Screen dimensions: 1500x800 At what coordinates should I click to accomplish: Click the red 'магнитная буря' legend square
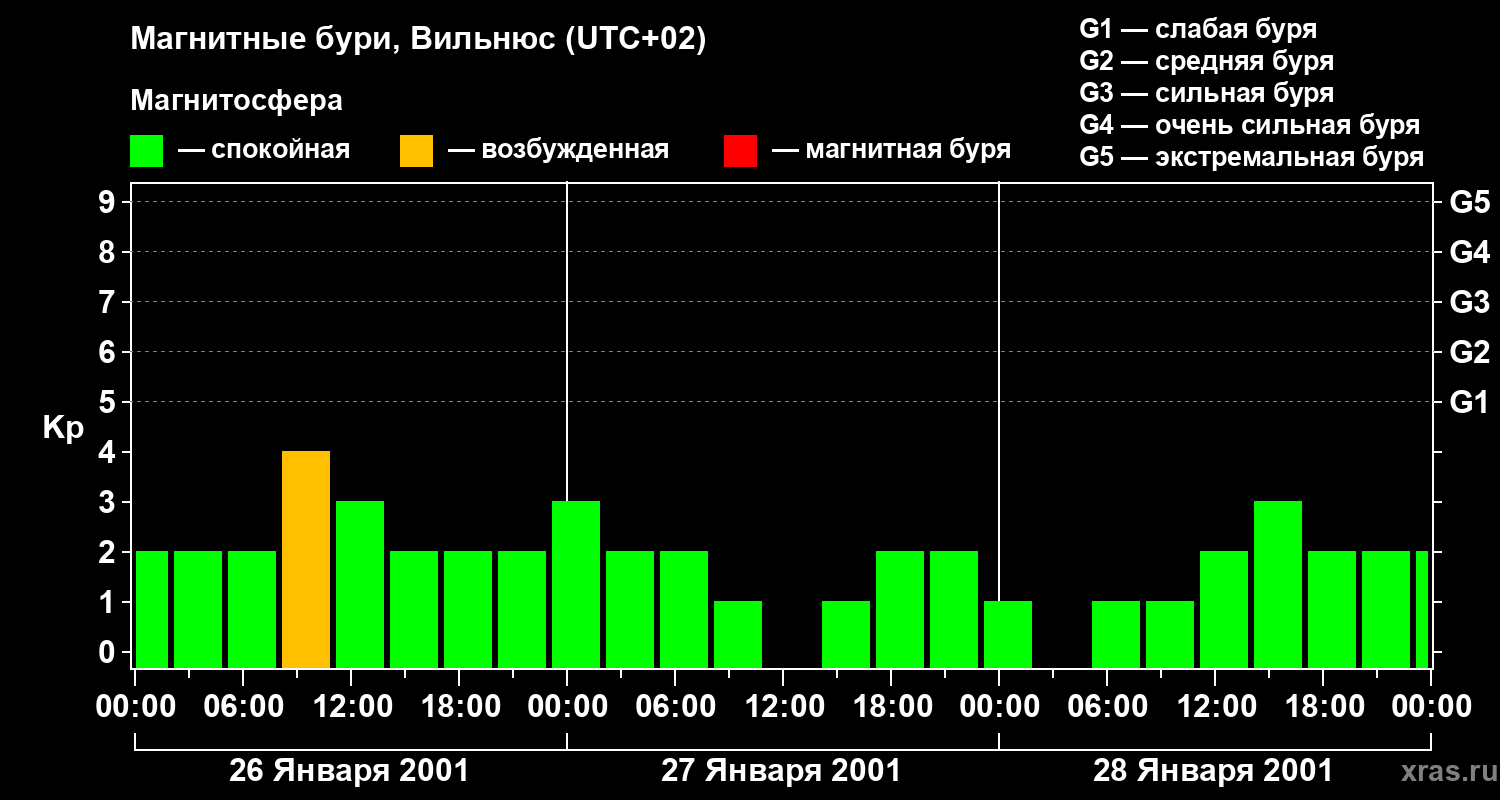(740, 151)
